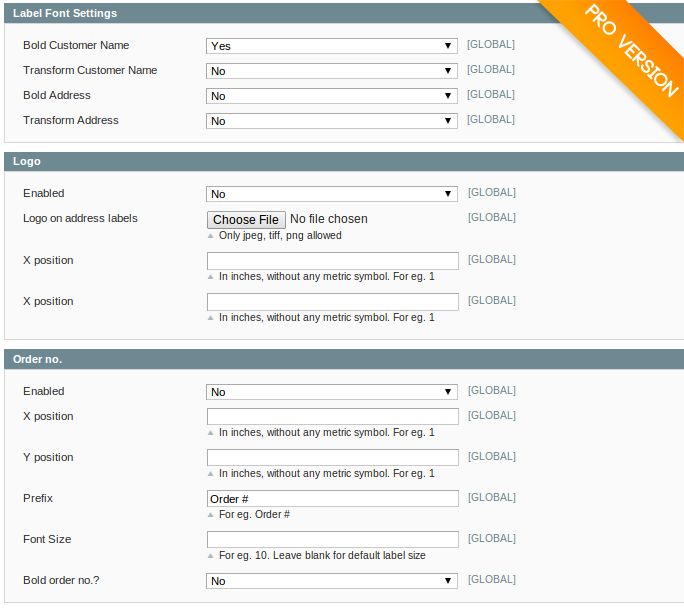Click the first Logo X position field
684x610 pixels.
tap(332, 261)
